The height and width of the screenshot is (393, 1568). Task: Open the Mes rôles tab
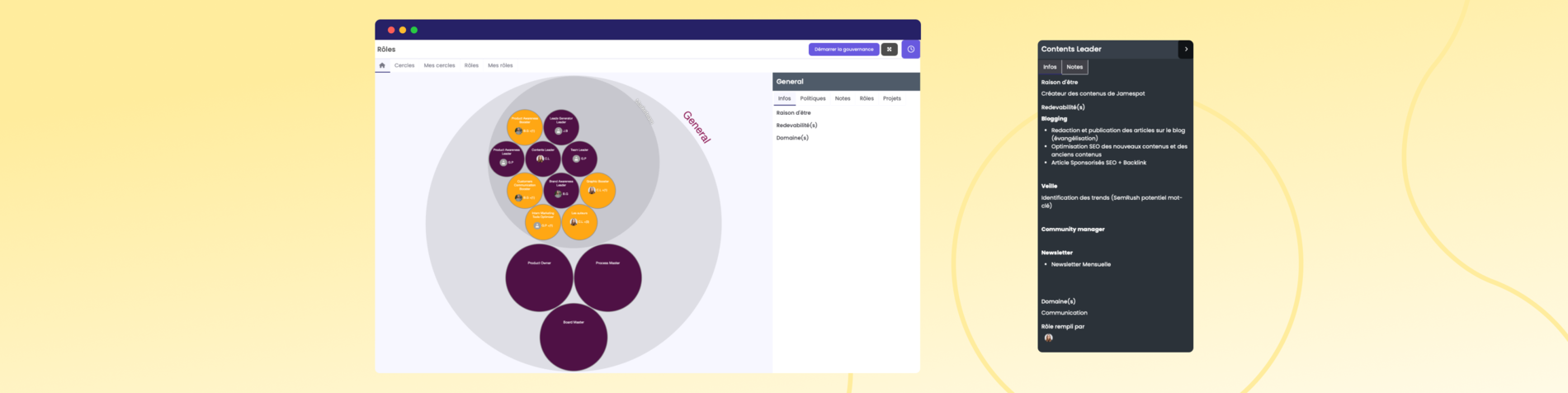point(500,65)
